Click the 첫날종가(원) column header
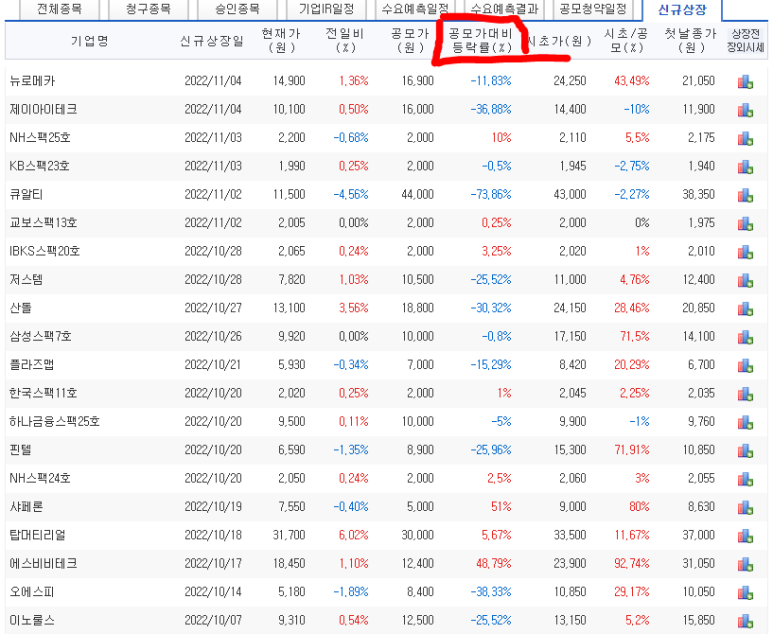The image size is (773, 634). point(690,40)
